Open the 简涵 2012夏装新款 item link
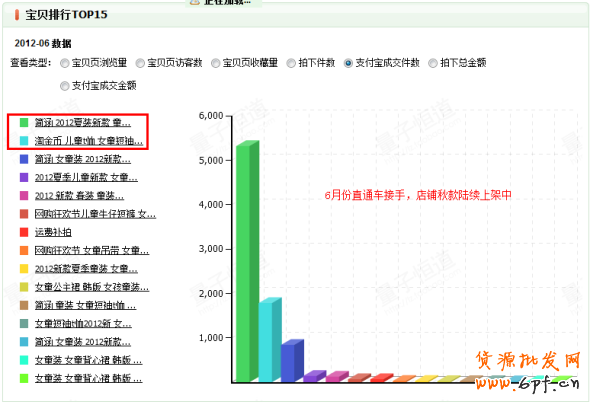The image size is (590, 405). 83,122
